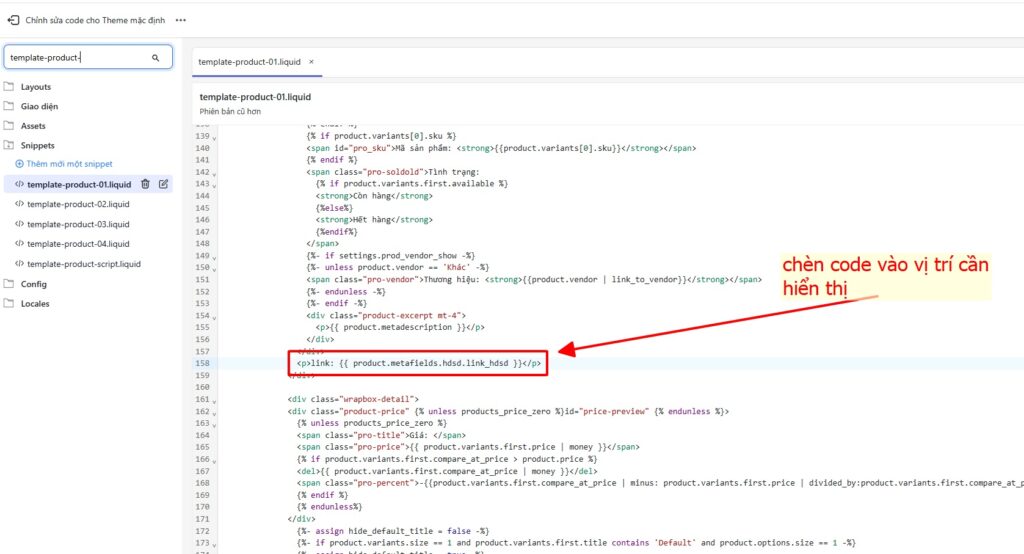Delete template-product-01.liquid with trash icon
This screenshot has height=554, width=1024.
(145, 184)
